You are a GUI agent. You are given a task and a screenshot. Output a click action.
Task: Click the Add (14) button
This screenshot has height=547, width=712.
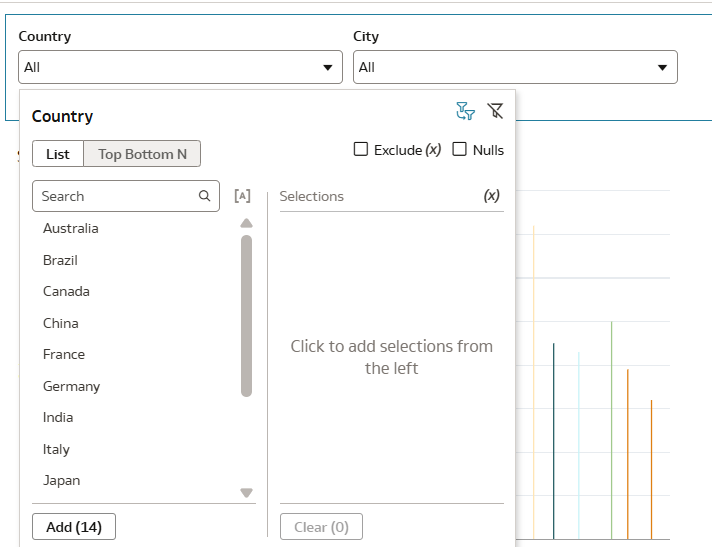[74, 526]
